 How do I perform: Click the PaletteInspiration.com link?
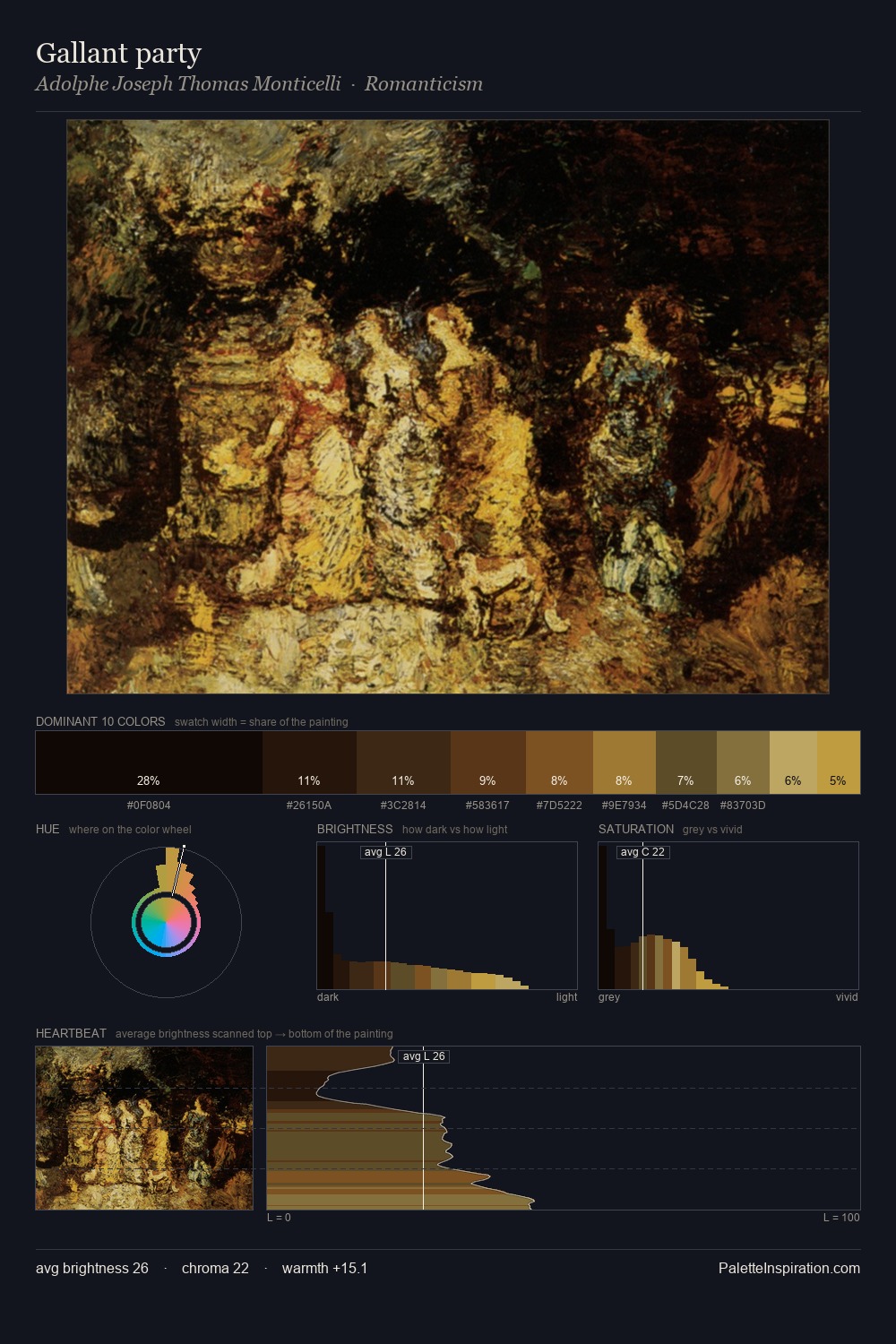coord(789,1268)
